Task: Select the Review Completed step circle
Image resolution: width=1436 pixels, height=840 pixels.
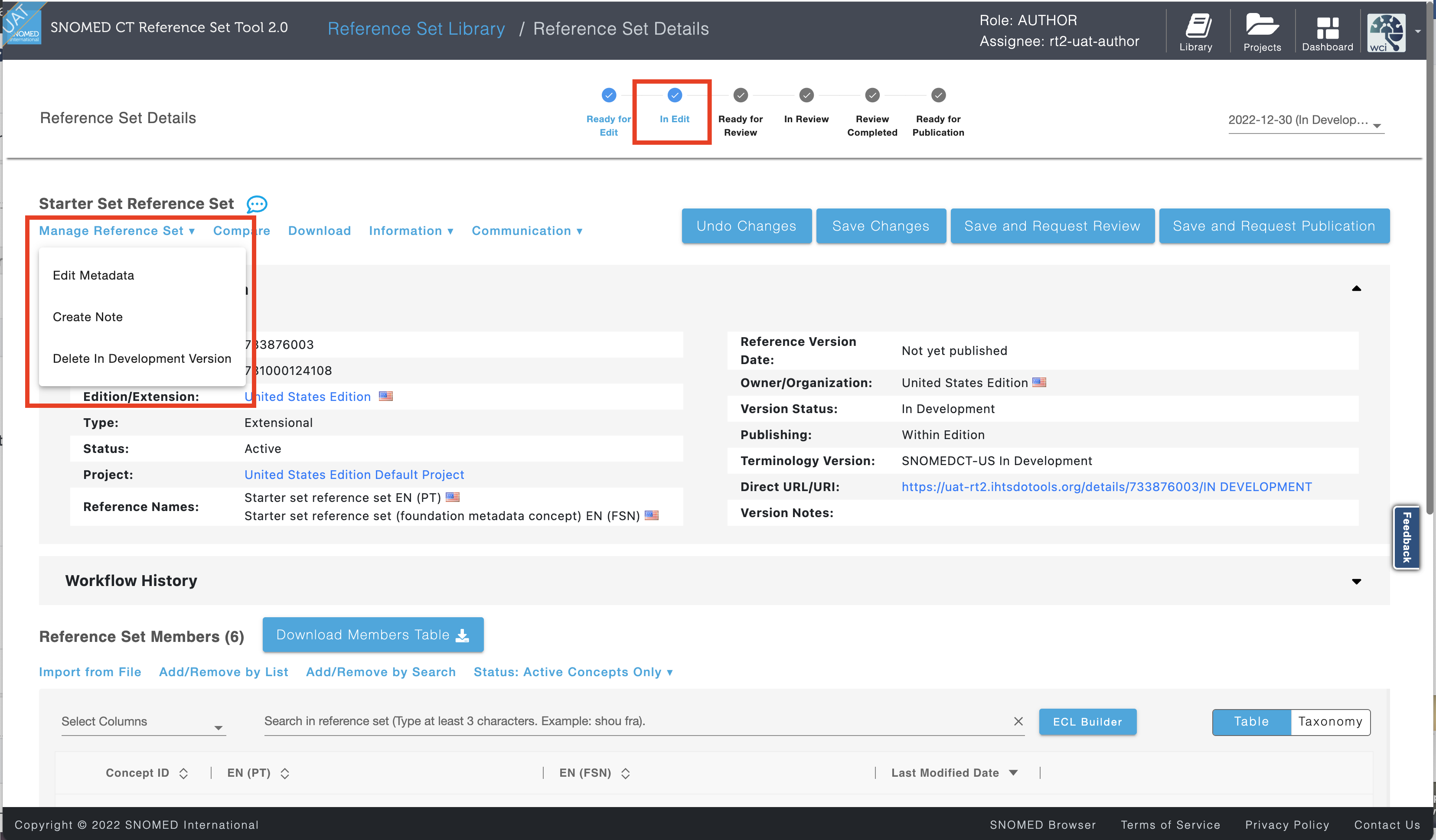Action: click(x=872, y=95)
